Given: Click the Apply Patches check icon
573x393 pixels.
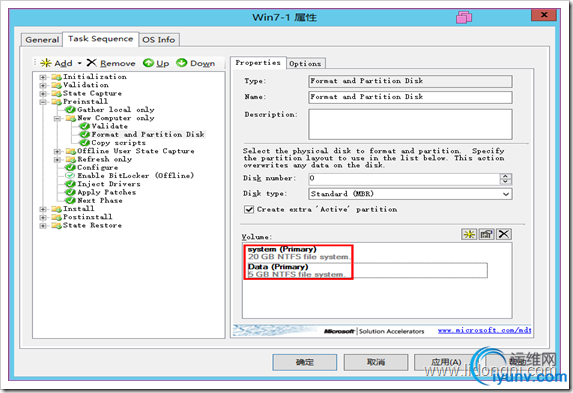Looking at the screenshot, I should pos(70,192).
